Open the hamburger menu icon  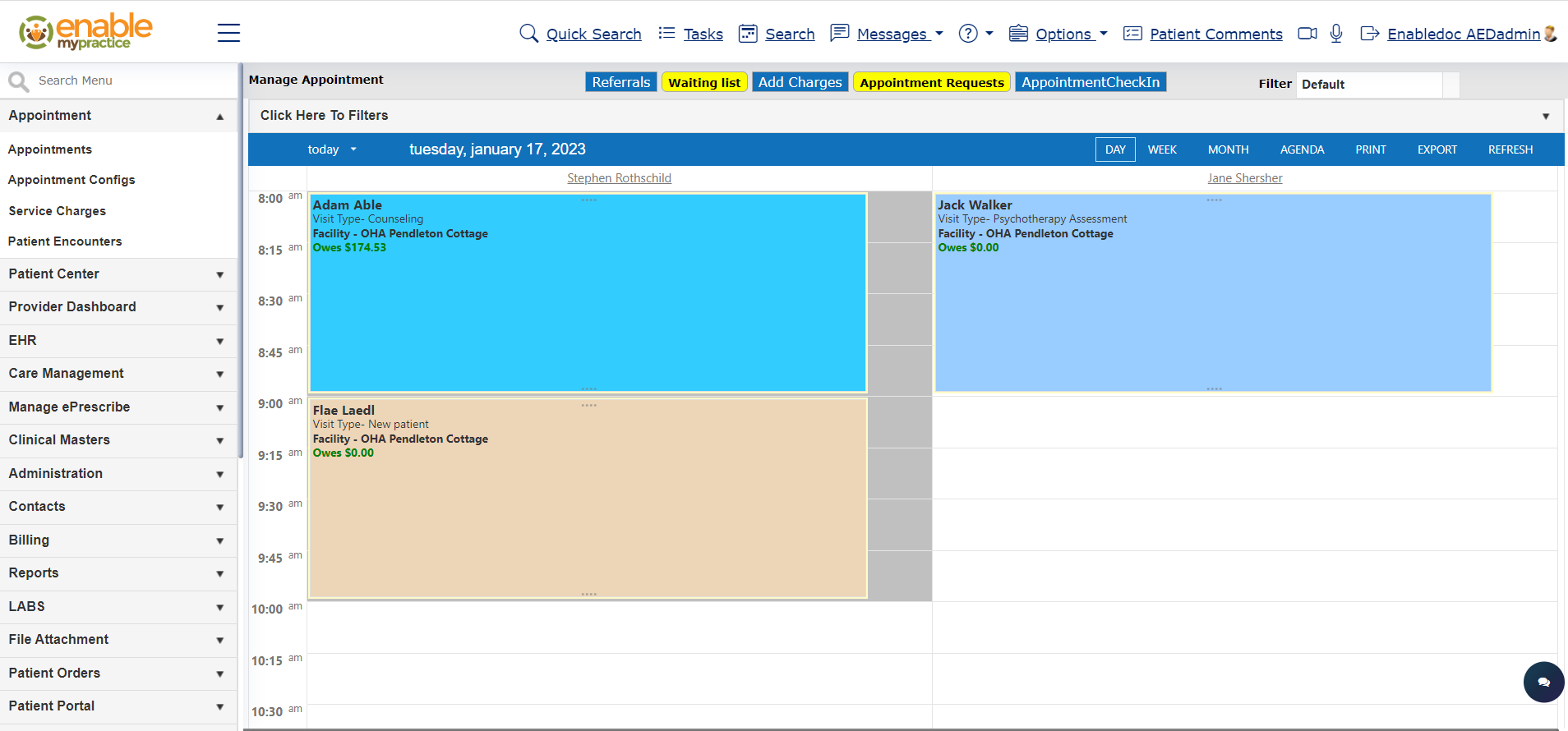228,33
